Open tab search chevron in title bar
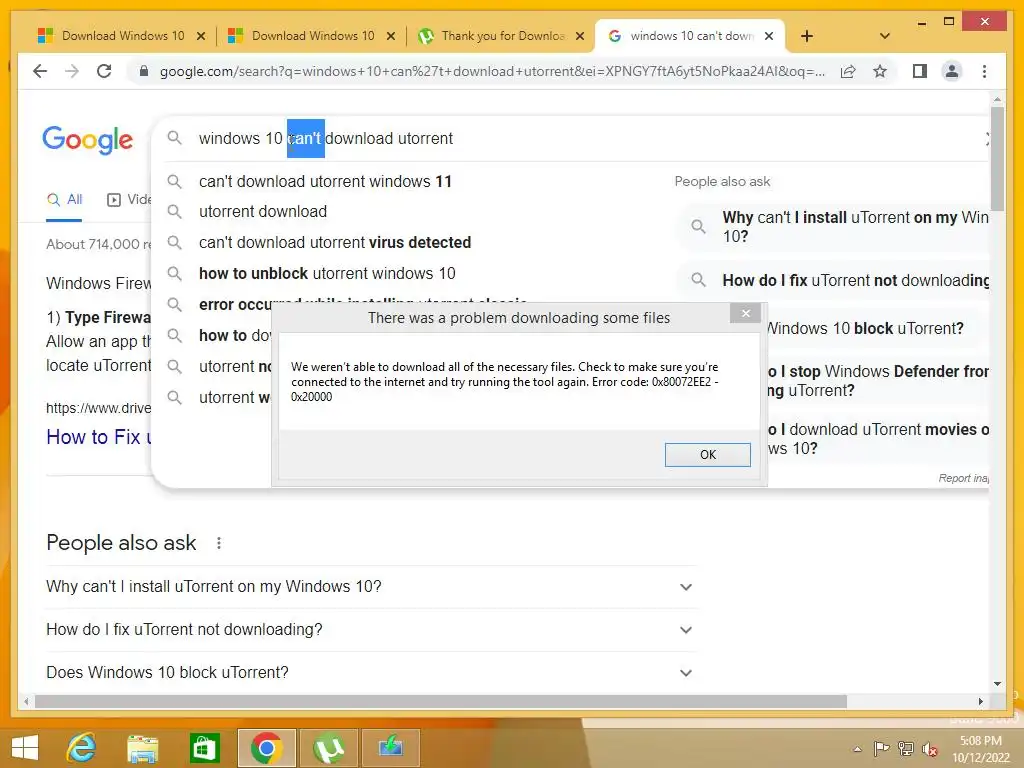This screenshot has width=1024, height=768. click(885, 36)
